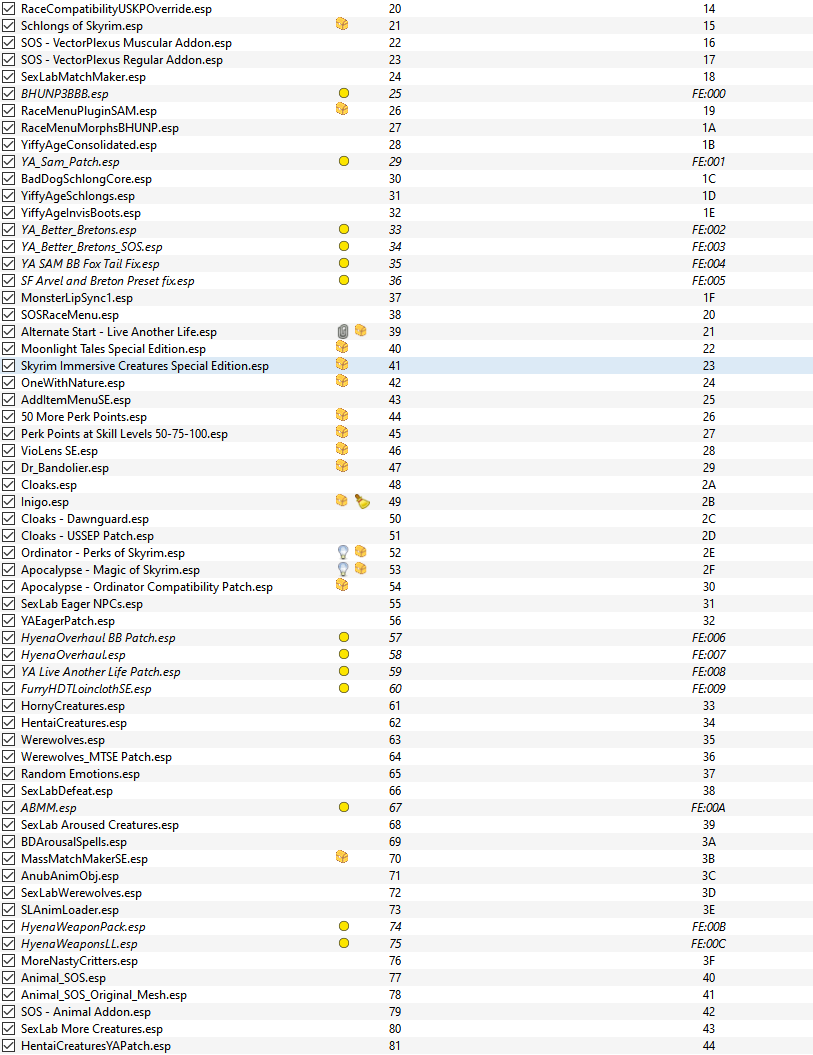
Task: Disable the RaceCompatibilityUSKPOverride.esp checkbox
Action: coord(8,9)
